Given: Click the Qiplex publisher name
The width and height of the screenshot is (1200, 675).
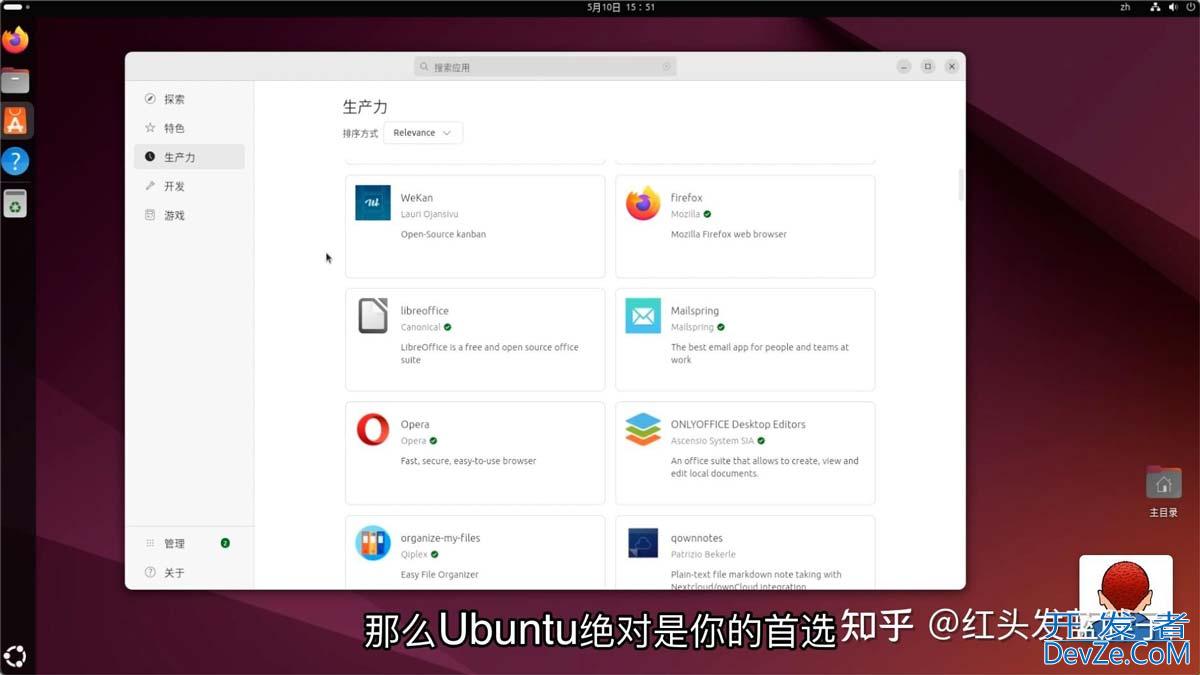Looking at the screenshot, I should (415, 554).
